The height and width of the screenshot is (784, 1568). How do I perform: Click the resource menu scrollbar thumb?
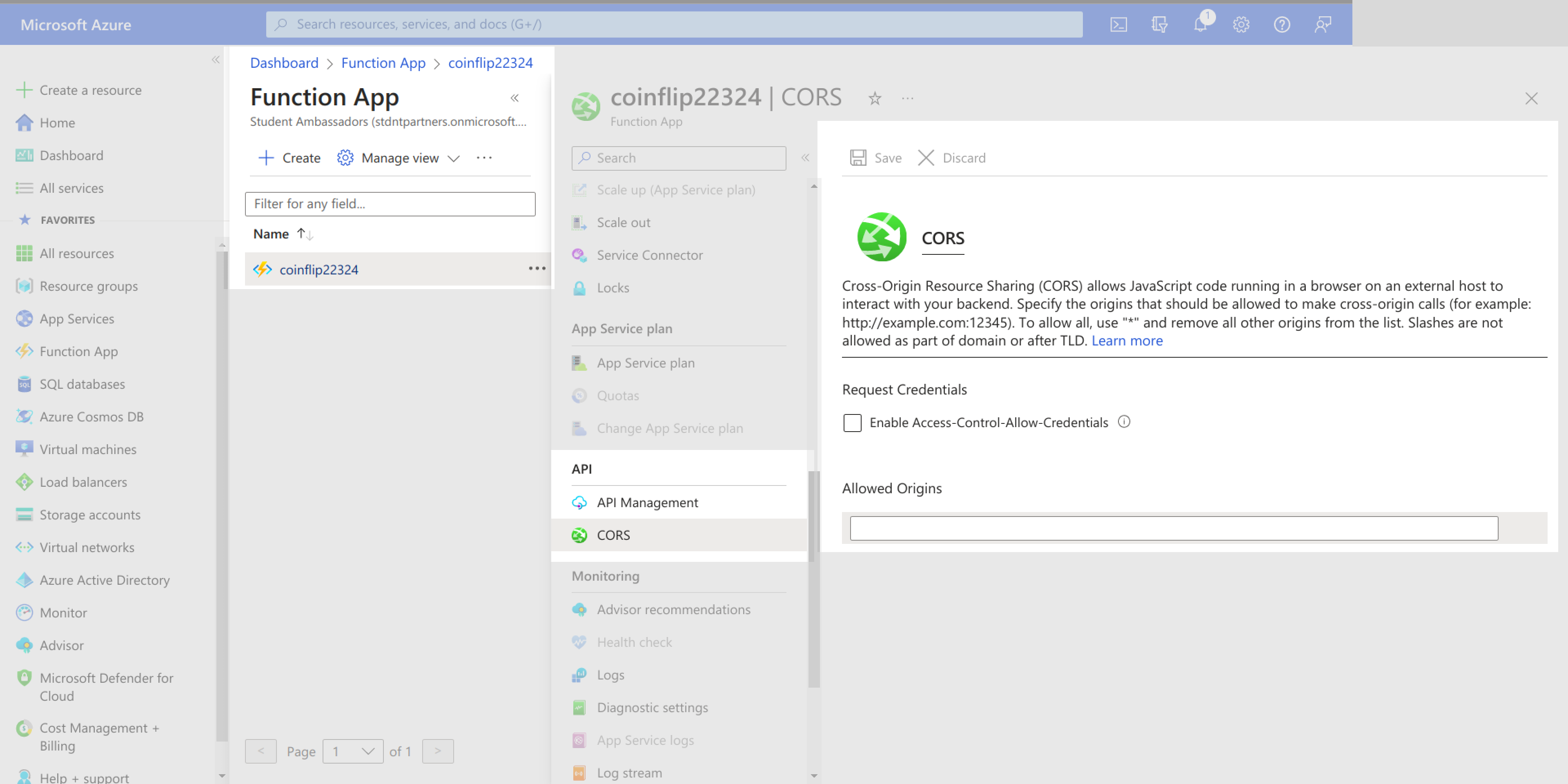point(814,578)
